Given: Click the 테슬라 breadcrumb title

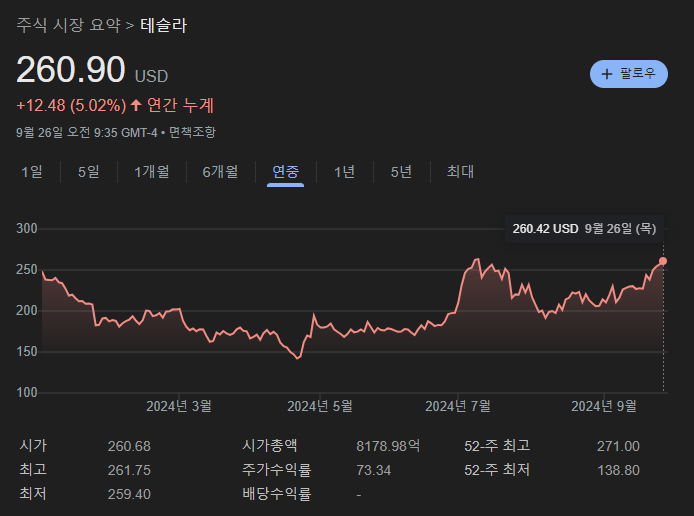Looking at the screenshot, I should click(164, 25).
